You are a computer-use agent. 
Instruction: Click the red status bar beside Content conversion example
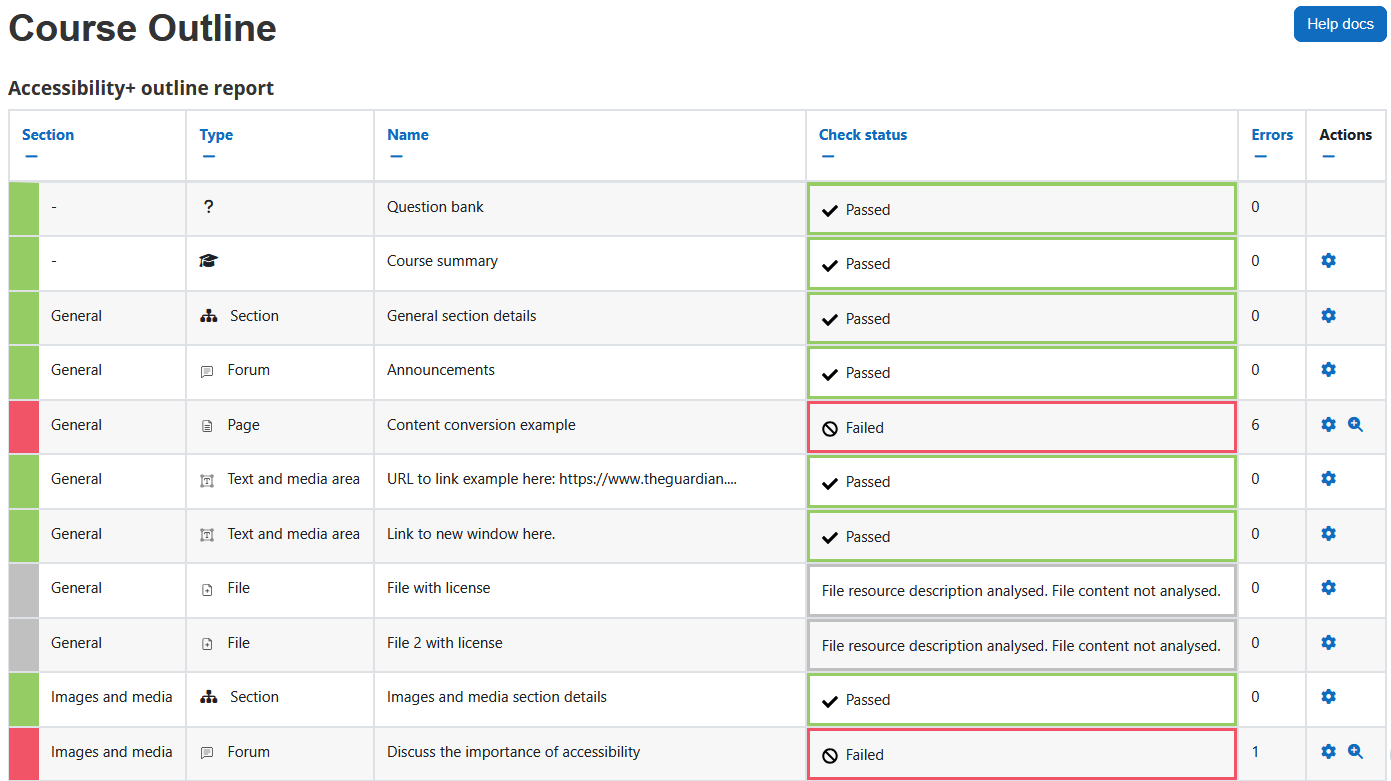click(x=24, y=427)
